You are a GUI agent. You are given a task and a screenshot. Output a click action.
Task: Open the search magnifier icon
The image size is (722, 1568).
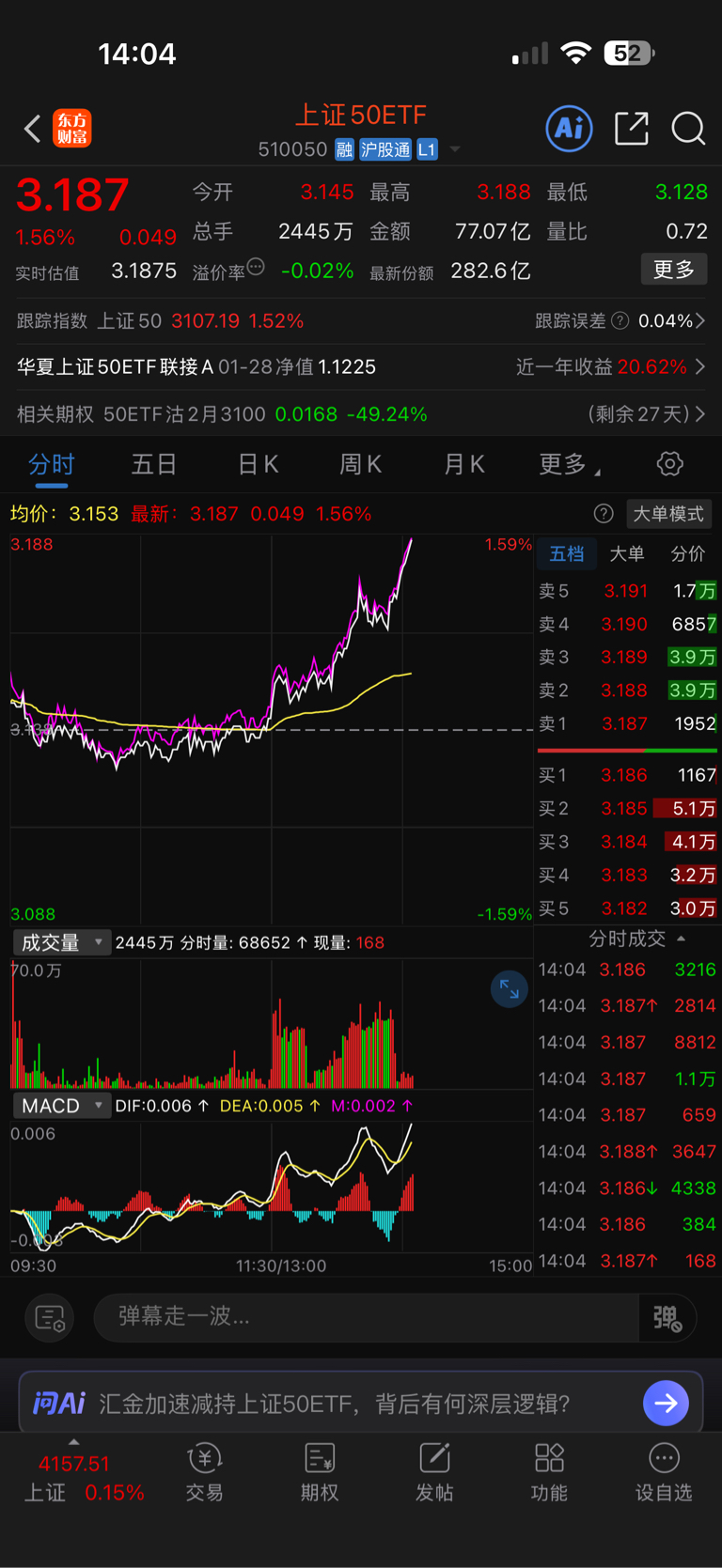688,129
